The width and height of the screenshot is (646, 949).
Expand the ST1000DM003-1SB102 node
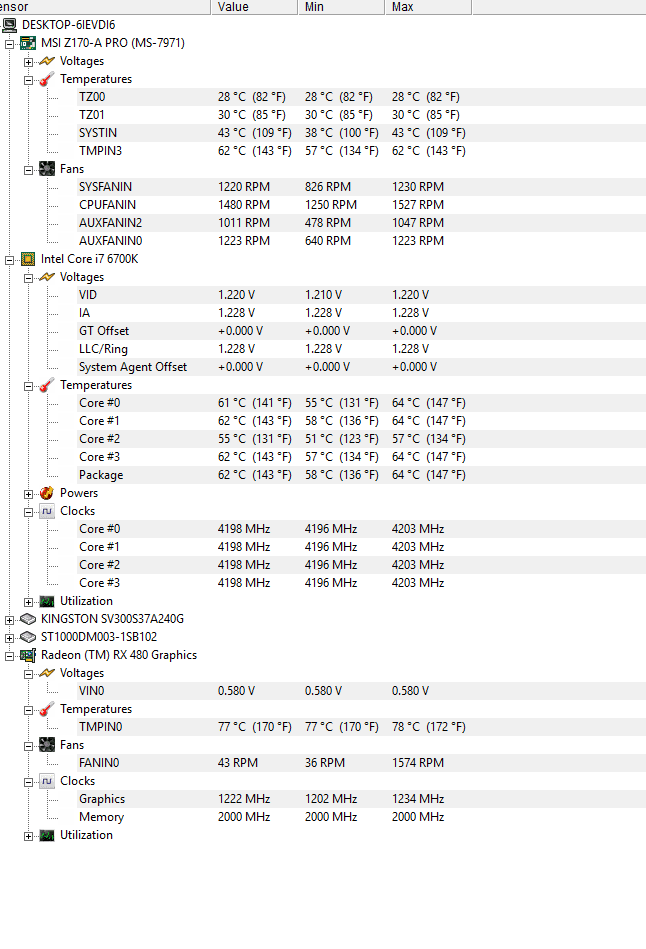(10, 638)
